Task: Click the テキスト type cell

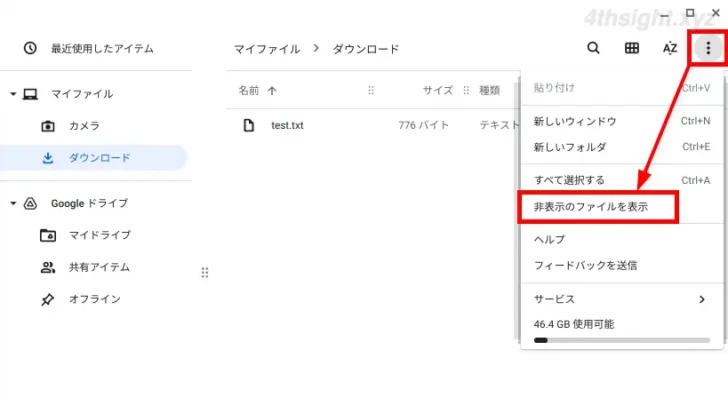Action: click(500, 125)
